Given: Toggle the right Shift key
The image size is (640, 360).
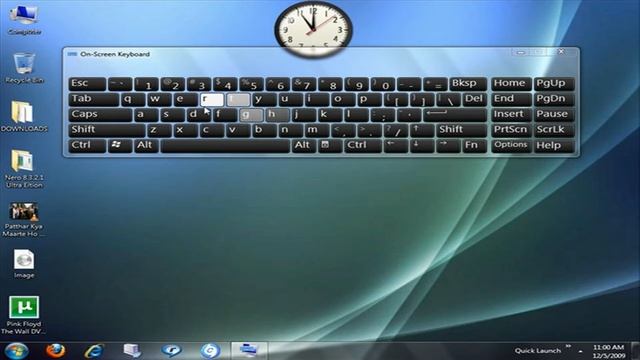Looking at the screenshot, I should [462, 130].
